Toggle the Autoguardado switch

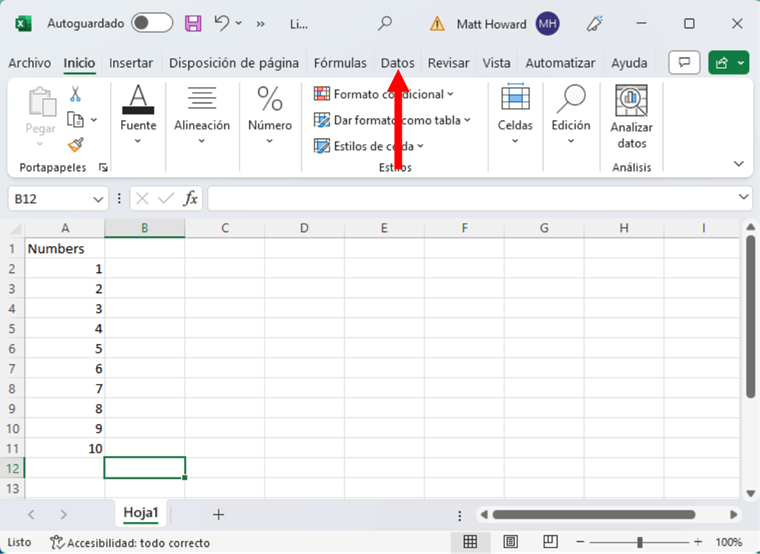tap(151, 23)
